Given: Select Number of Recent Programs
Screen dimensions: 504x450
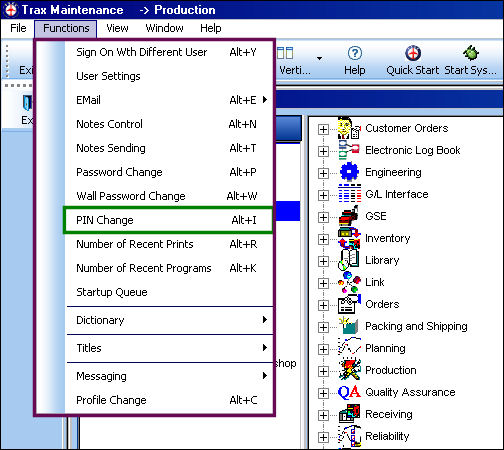Looking at the screenshot, I should (x=169, y=268).
